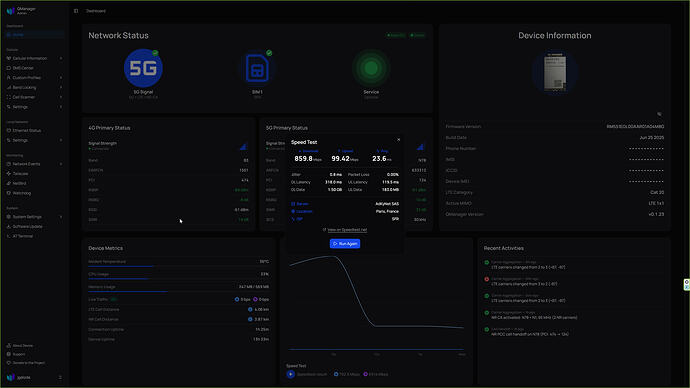690x388 pixels.
Task: Click the Band Locking icon
Action: click(x=8, y=87)
